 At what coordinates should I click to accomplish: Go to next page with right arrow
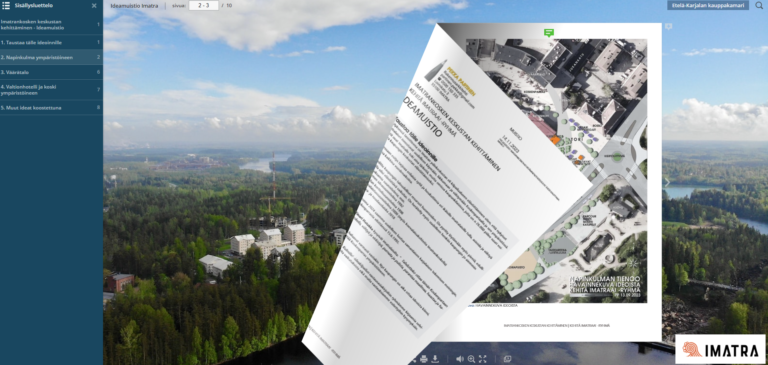point(666,182)
